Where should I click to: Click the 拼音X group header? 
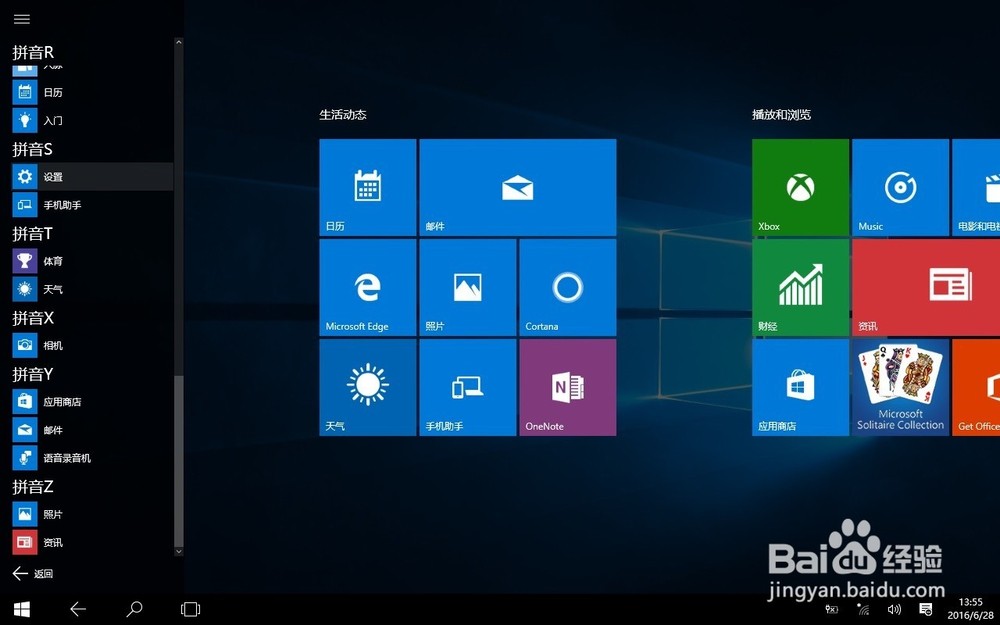[33, 318]
